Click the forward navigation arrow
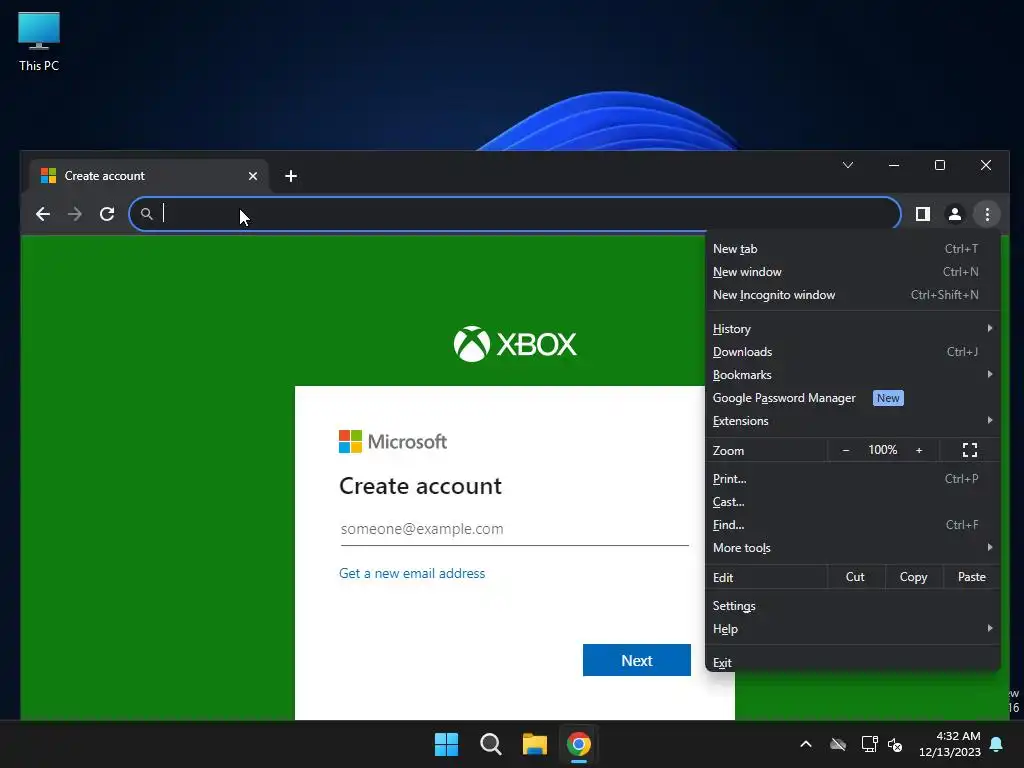This screenshot has width=1024, height=768. tap(75, 214)
